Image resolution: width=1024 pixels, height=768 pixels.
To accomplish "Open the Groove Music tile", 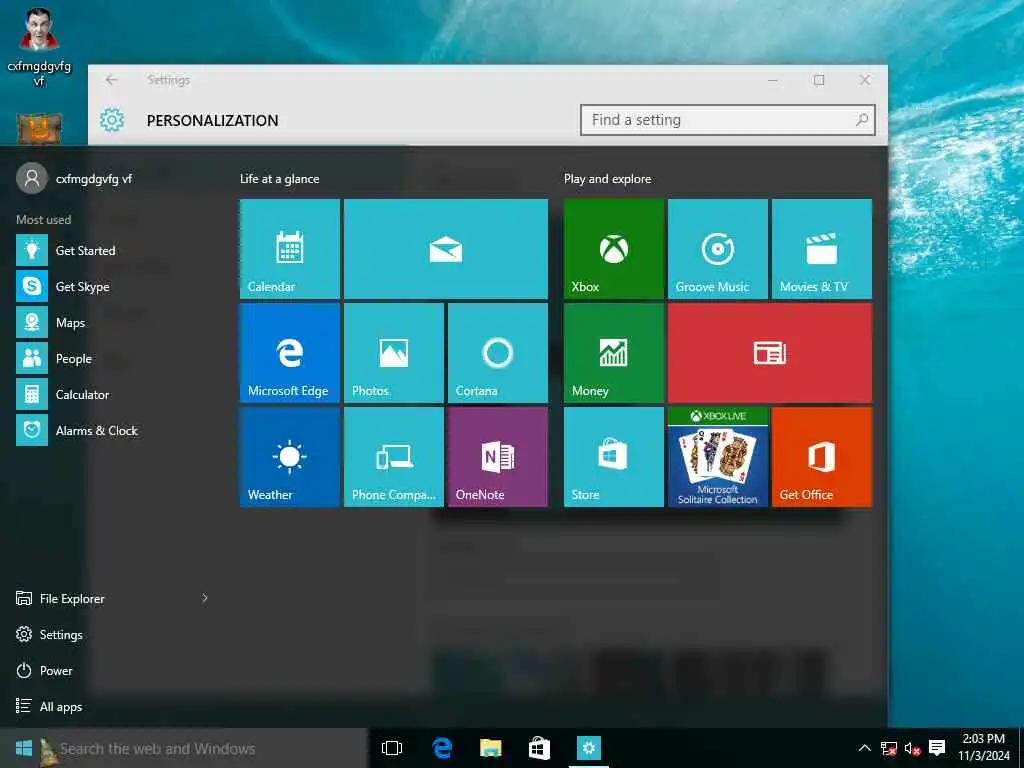I will (x=718, y=249).
